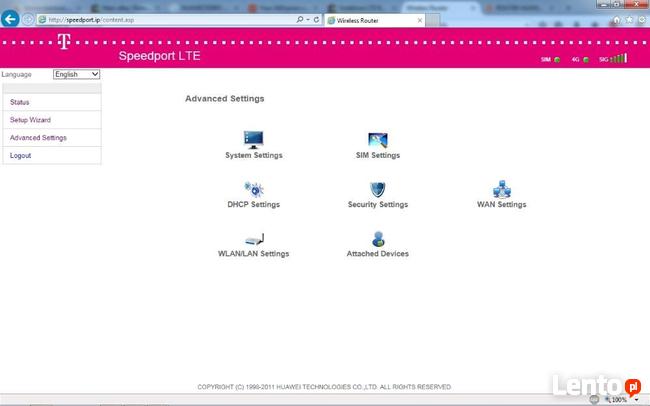Open Attached Devices user icon
The height and width of the screenshot is (406, 650).
pos(378,239)
